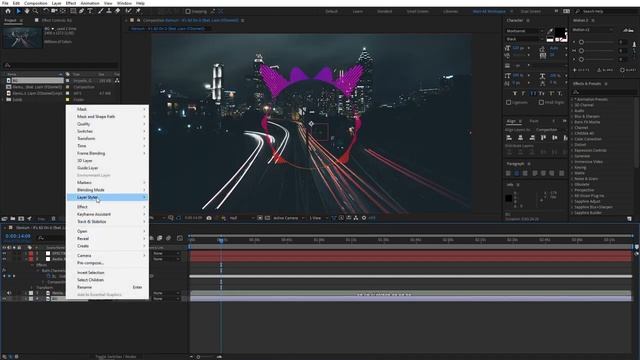Open the Active Camera dropdown
640x360 pixels.
289,218
